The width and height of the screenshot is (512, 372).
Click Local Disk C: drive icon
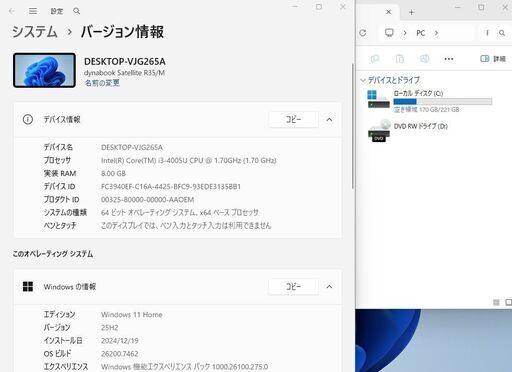[x=378, y=99]
